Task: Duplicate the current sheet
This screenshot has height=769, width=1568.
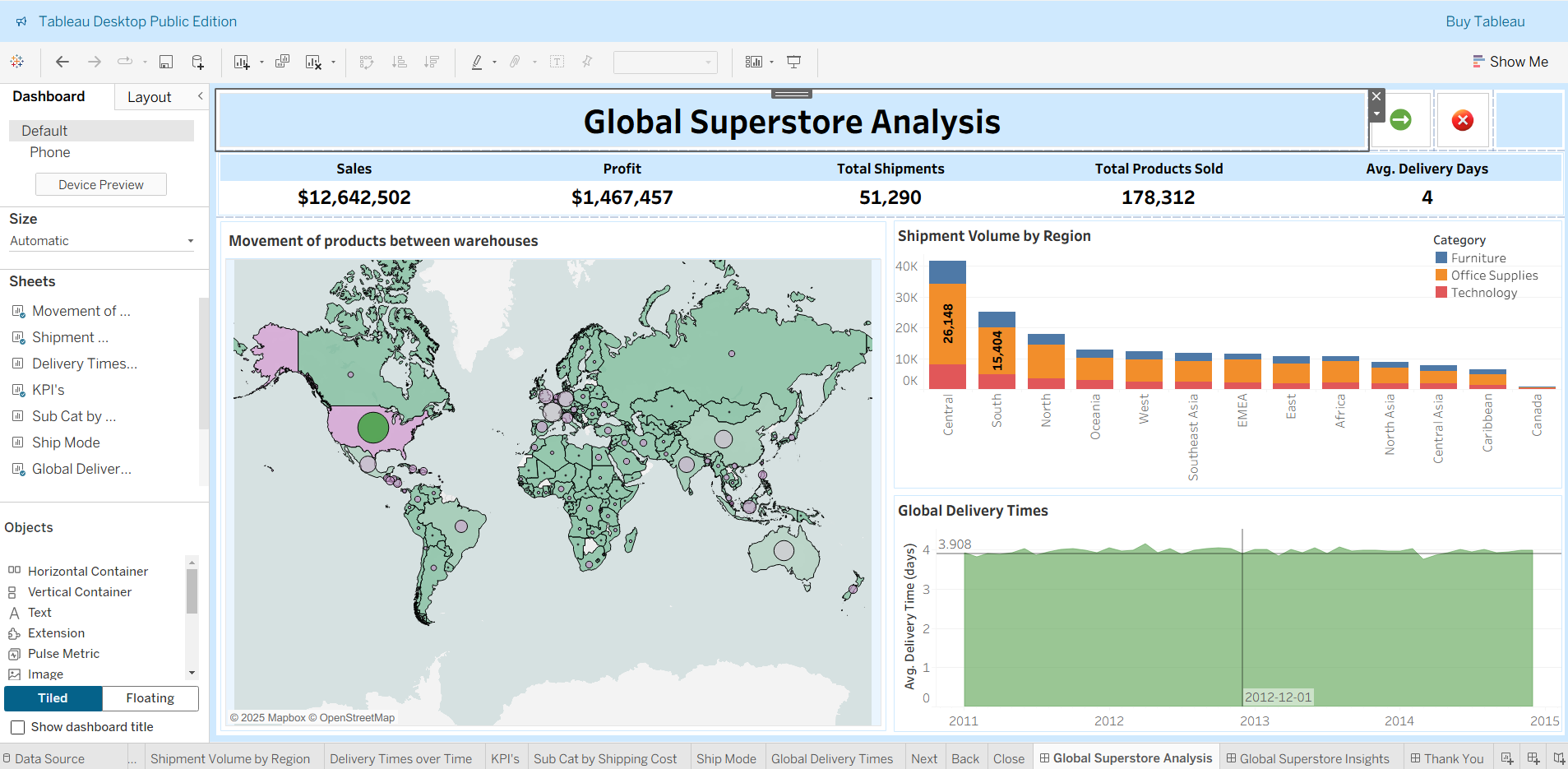Action: coord(282,62)
